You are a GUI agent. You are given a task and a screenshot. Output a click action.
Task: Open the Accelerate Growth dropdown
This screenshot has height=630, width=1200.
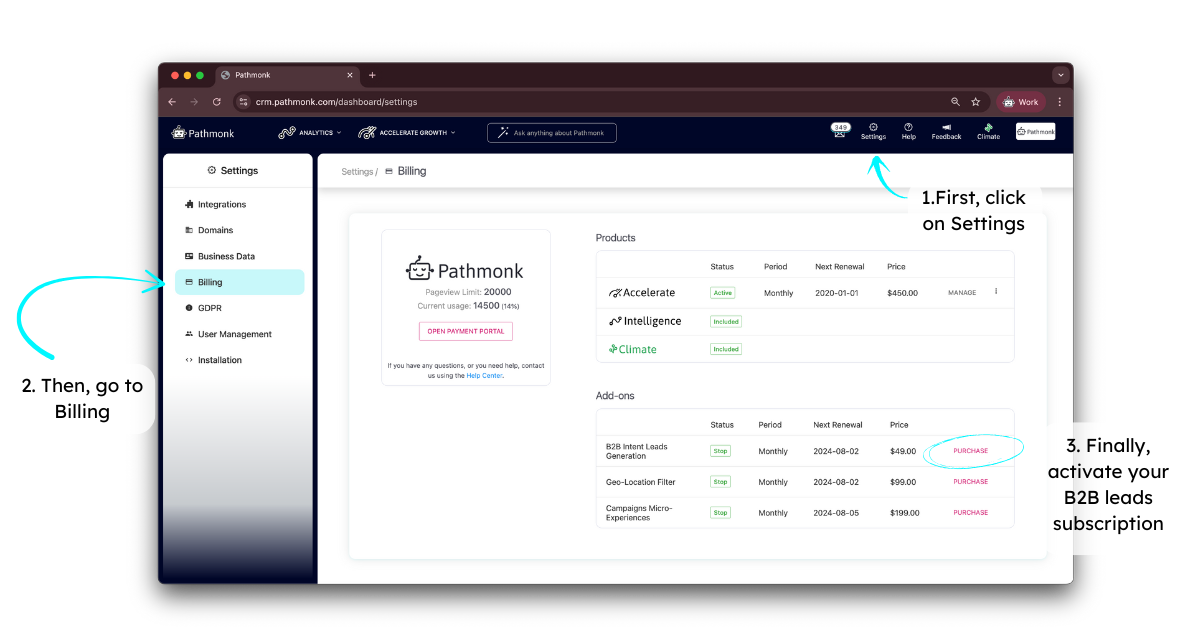point(406,132)
